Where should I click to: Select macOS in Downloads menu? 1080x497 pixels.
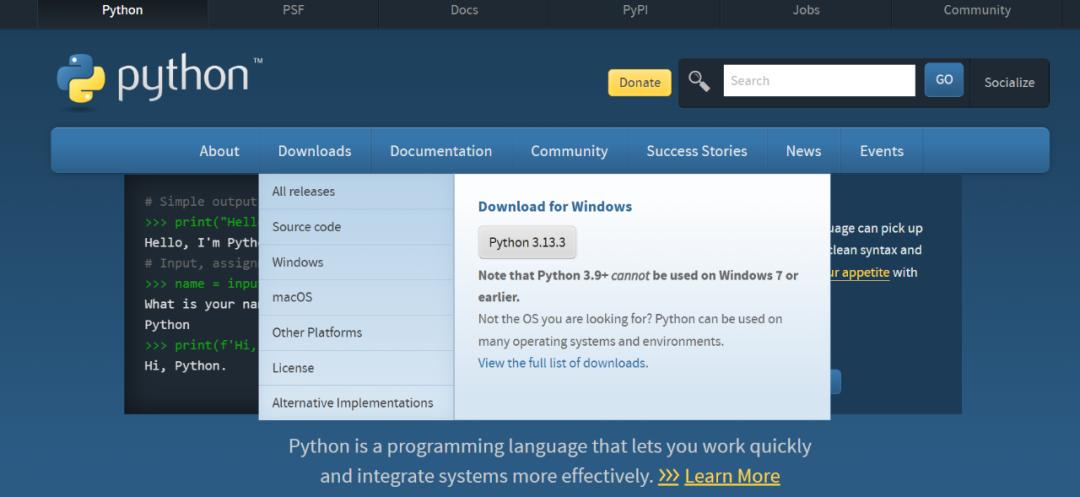(356, 297)
